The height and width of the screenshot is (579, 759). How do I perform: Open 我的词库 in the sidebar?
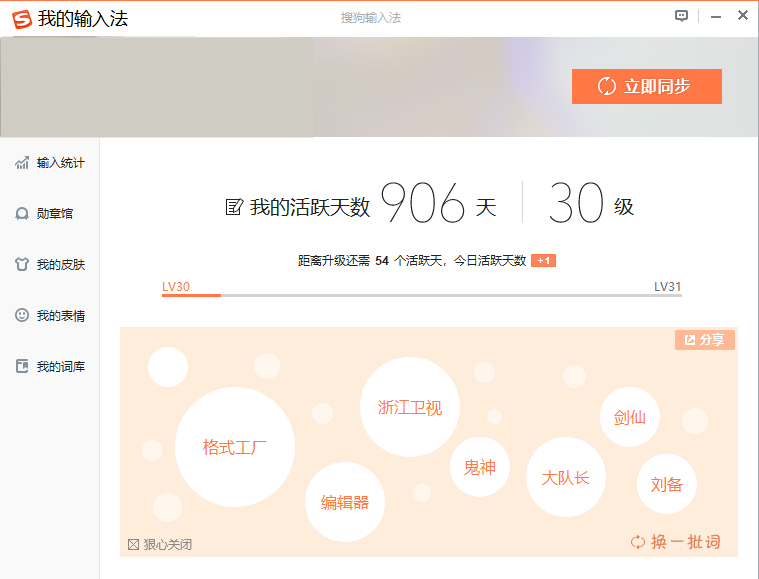50,366
